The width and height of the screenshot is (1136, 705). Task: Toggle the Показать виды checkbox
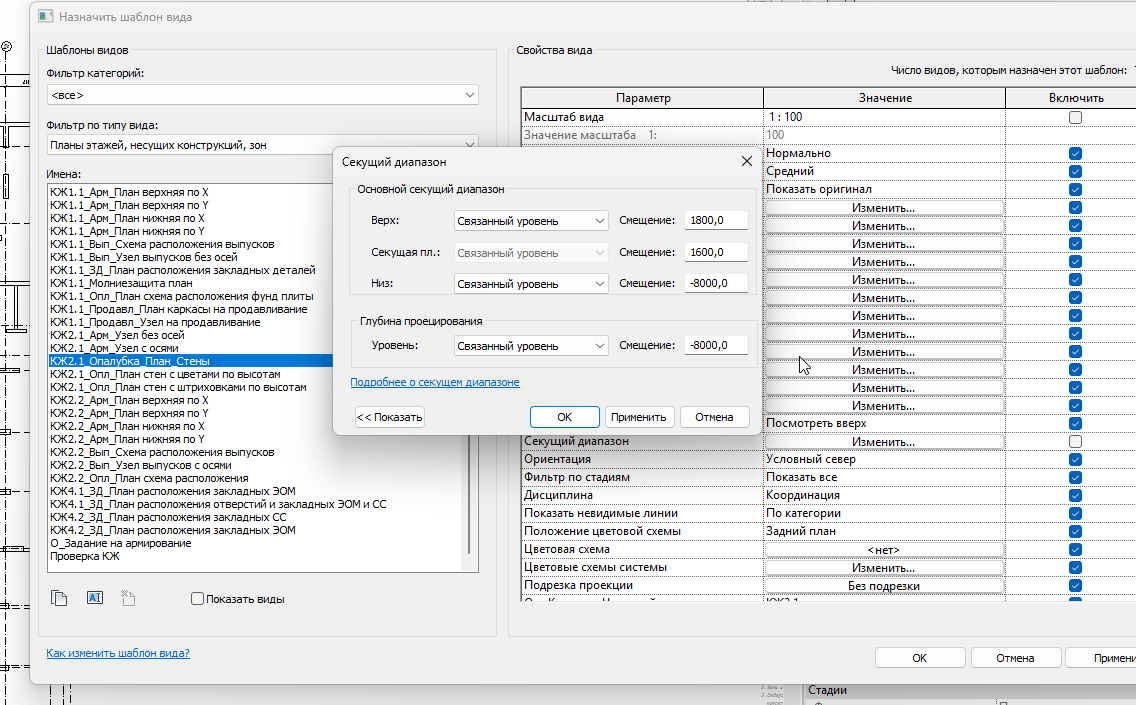pyautogui.click(x=197, y=598)
